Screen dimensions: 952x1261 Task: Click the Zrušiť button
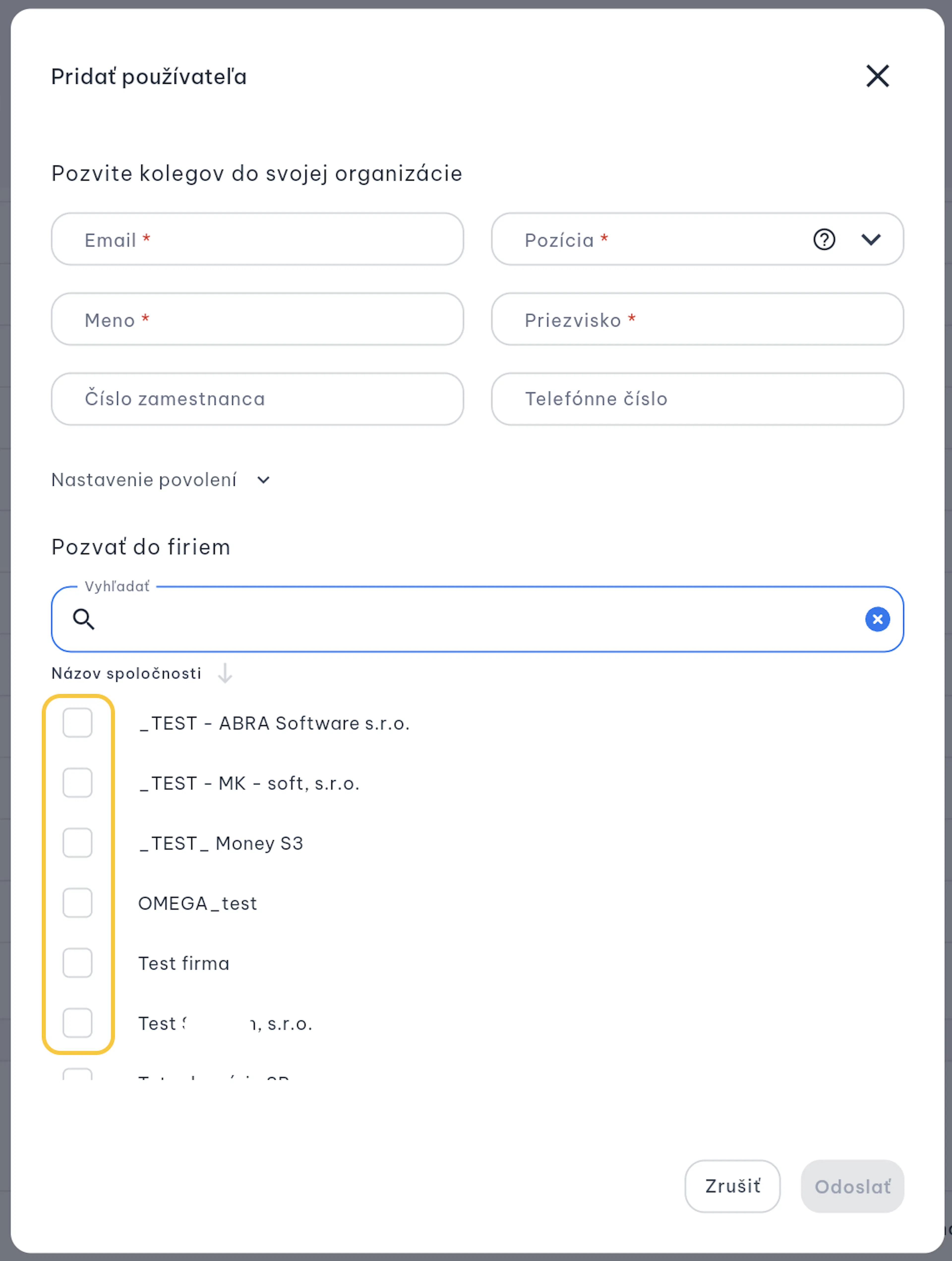733,1186
